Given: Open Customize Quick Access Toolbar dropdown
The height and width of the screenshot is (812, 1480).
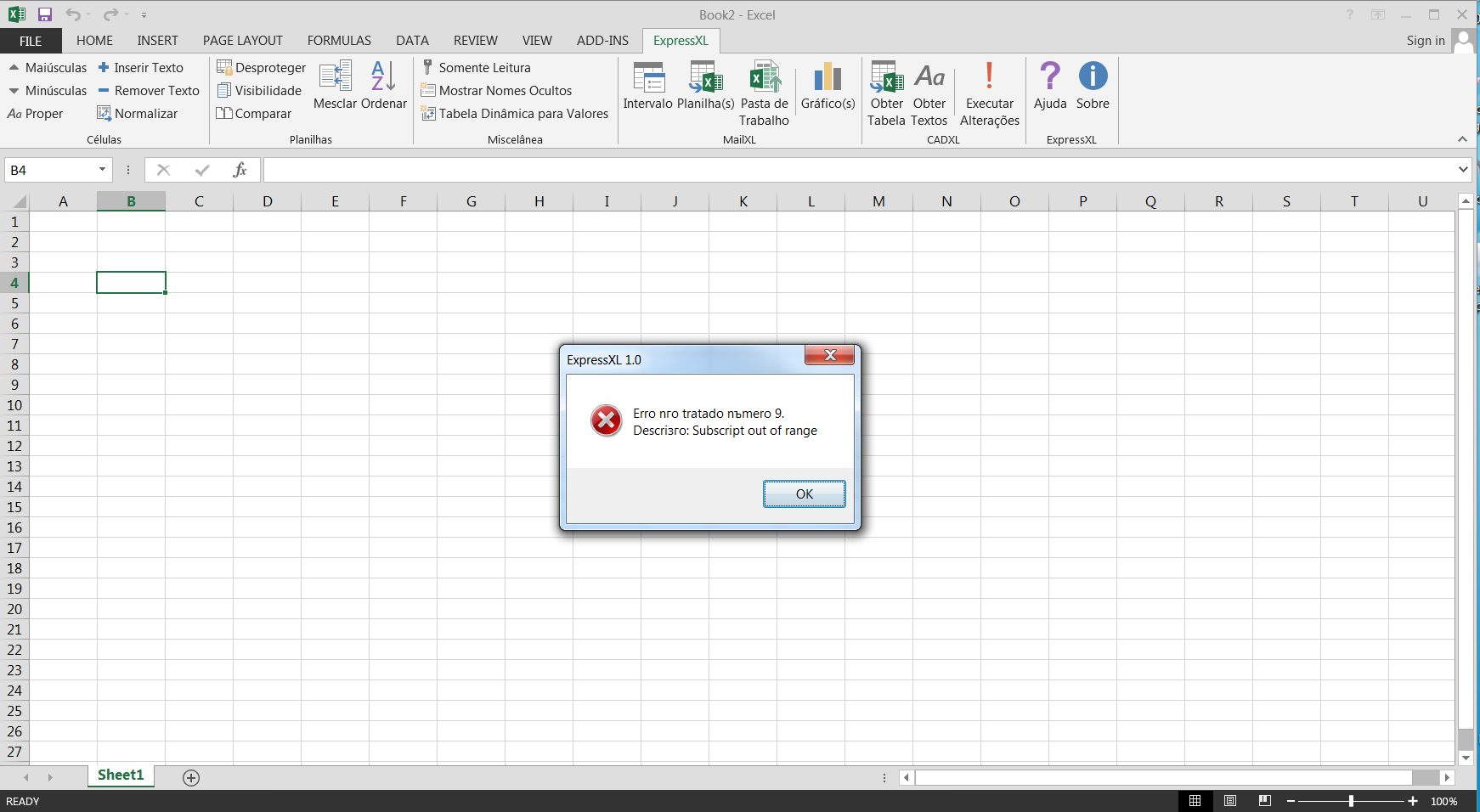Looking at the screenshot, I should click(144, 15).
